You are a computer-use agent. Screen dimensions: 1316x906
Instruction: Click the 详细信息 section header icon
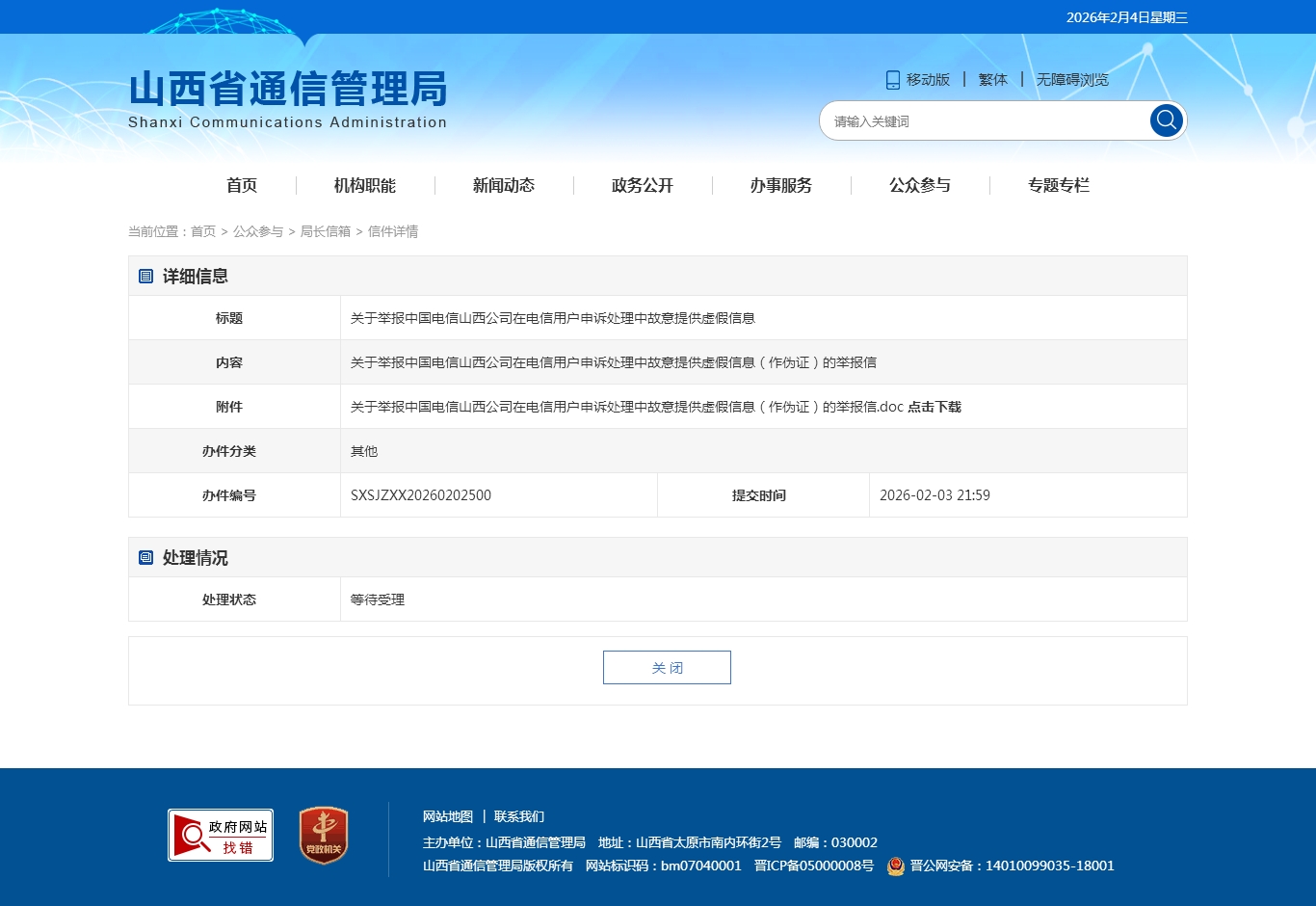tap(146, 277)
